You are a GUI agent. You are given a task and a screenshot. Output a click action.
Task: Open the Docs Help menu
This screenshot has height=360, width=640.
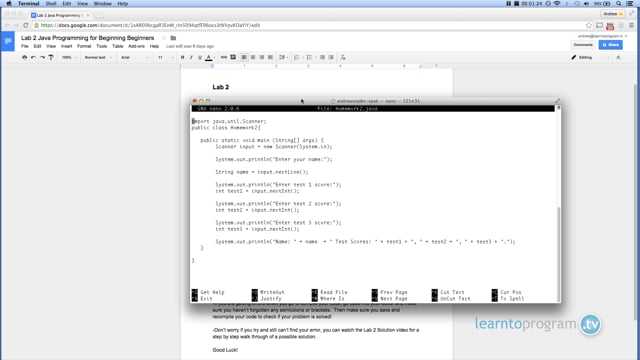(154, 47)
